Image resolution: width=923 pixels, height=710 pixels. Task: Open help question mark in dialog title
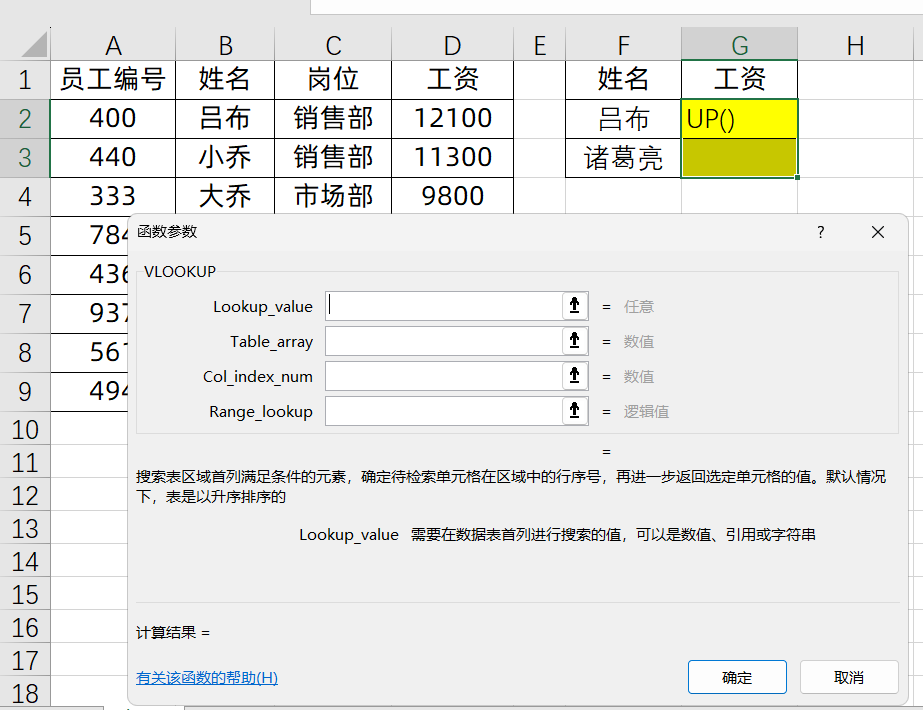point(821,232)
